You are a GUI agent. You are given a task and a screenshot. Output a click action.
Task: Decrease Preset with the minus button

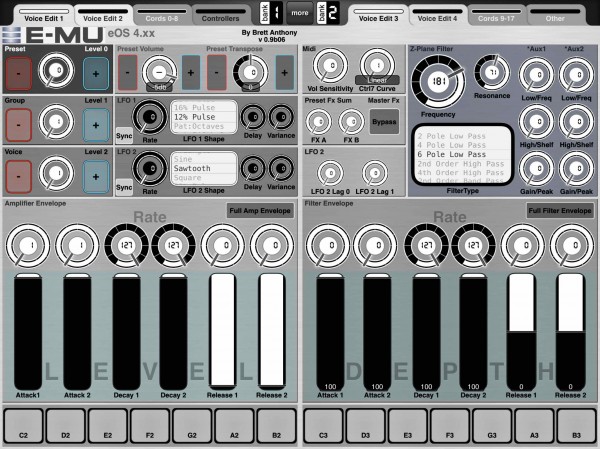(18, 73)
